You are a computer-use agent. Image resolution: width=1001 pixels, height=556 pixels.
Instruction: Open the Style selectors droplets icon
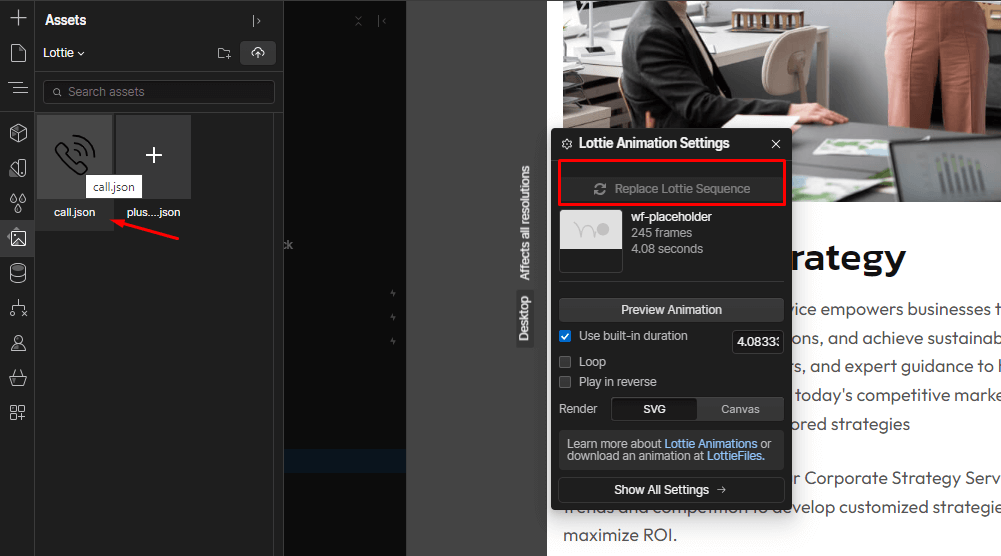[x=18, y=203]
